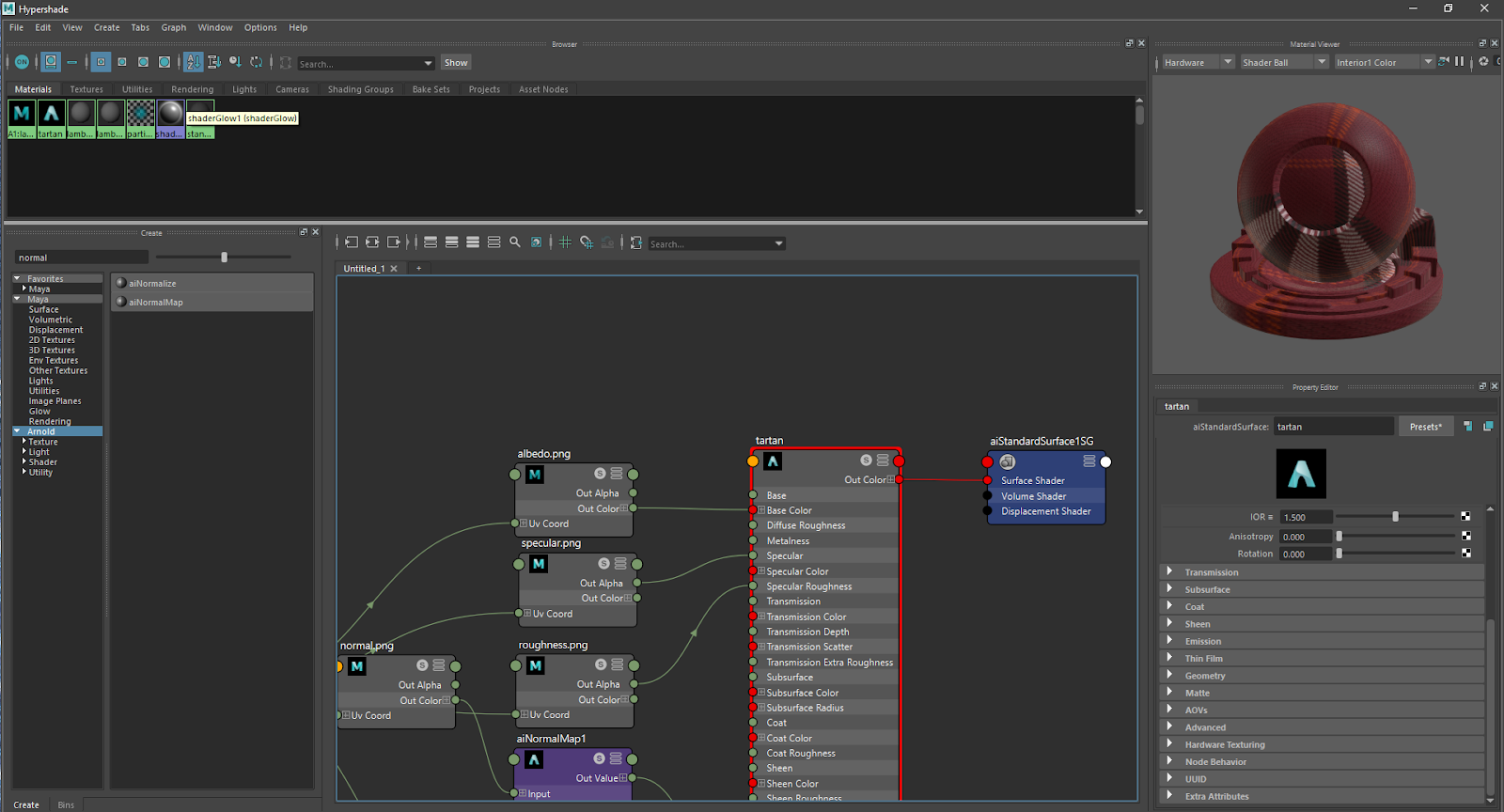Open the Shader Ball geometry dropdown

click(1284, 62)
